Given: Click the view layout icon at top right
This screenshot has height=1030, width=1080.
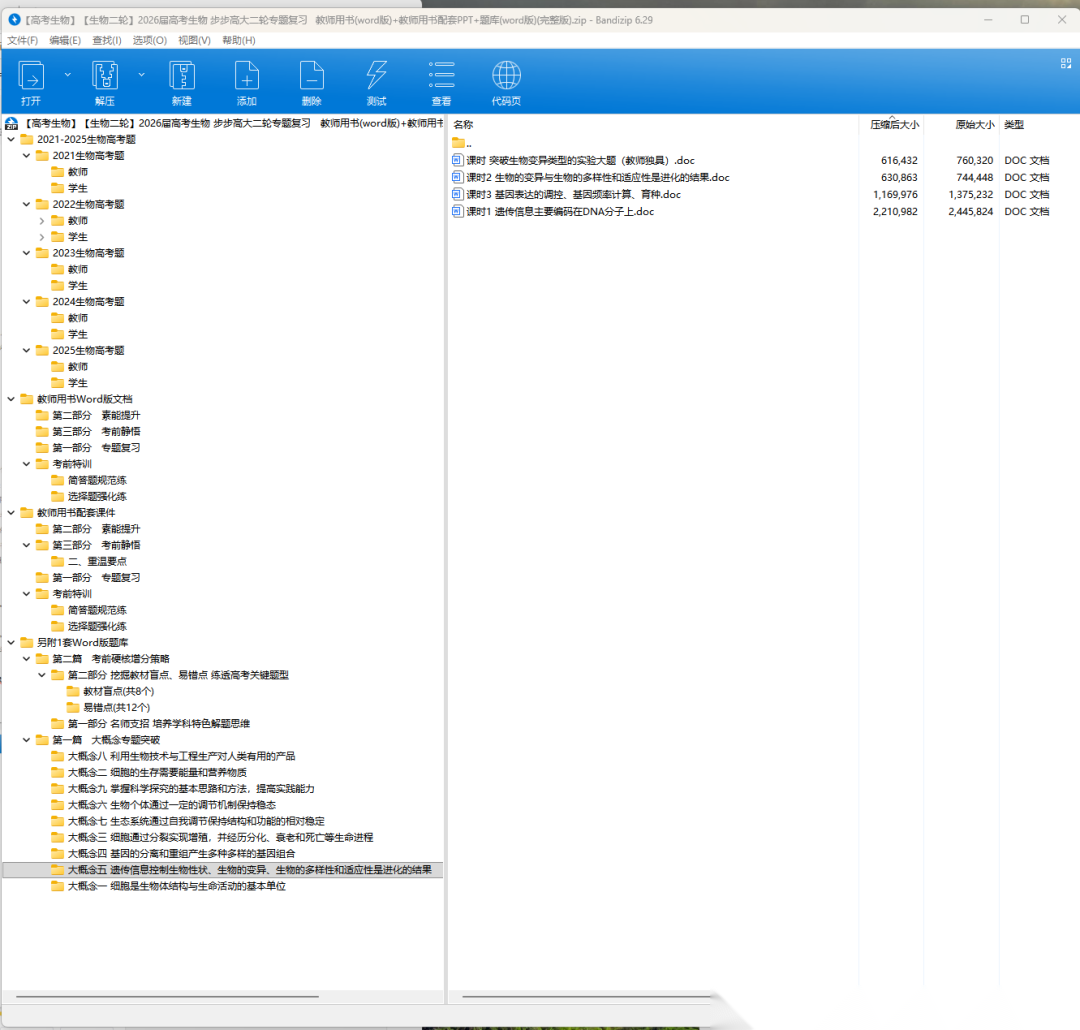Looking at the screenshot, I should (1065, 63).
